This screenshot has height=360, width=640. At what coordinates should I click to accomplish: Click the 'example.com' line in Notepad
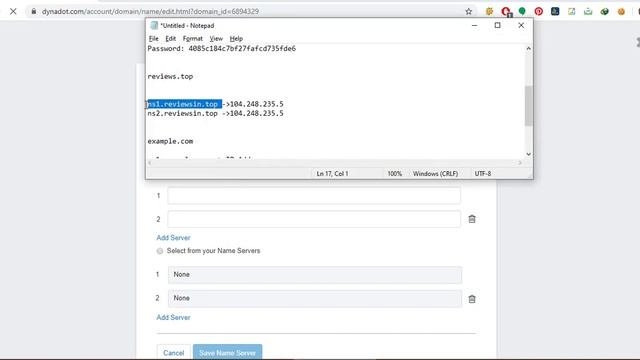(170, 141)
